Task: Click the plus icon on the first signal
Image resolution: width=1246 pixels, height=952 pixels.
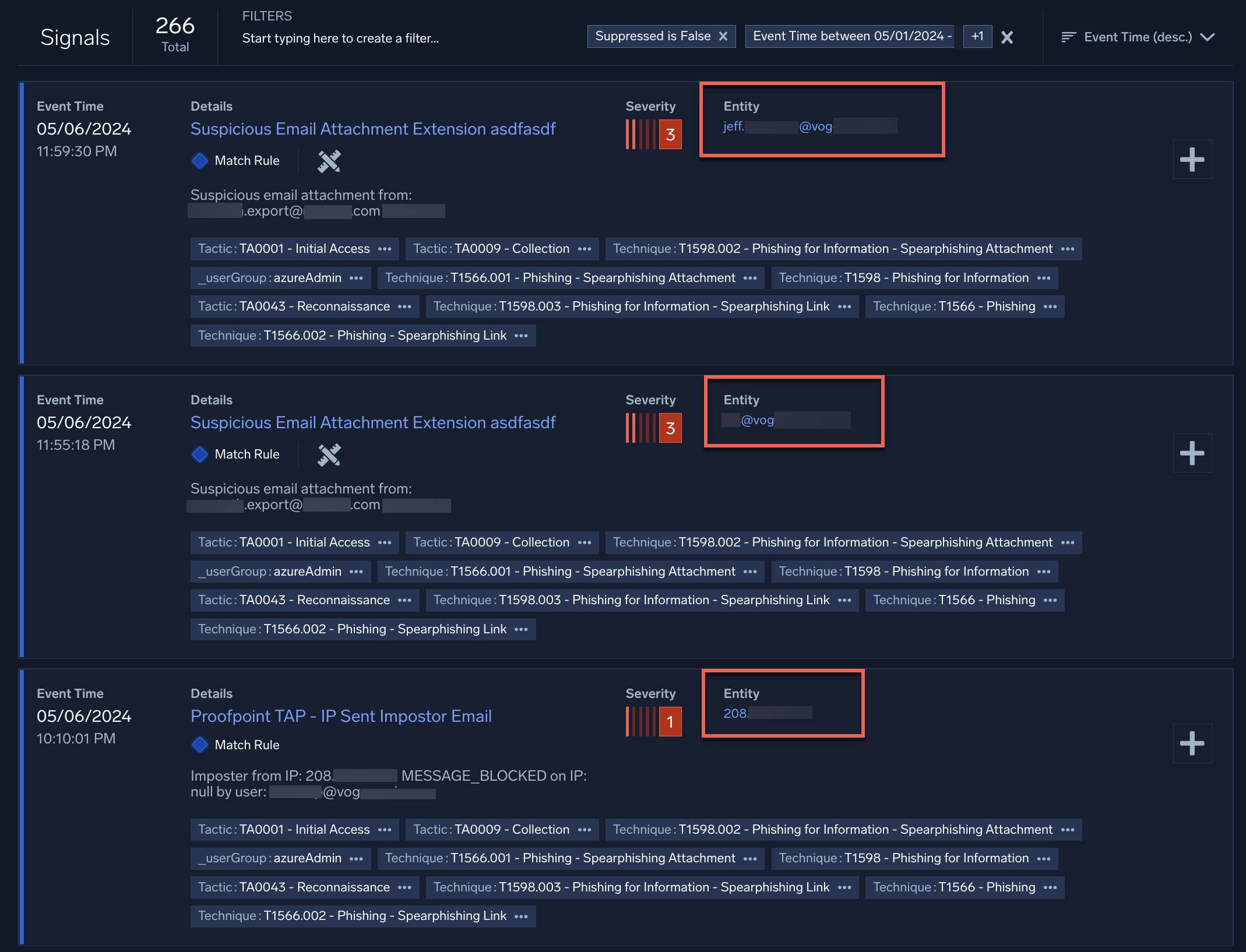Action: tap(1192, 160)
